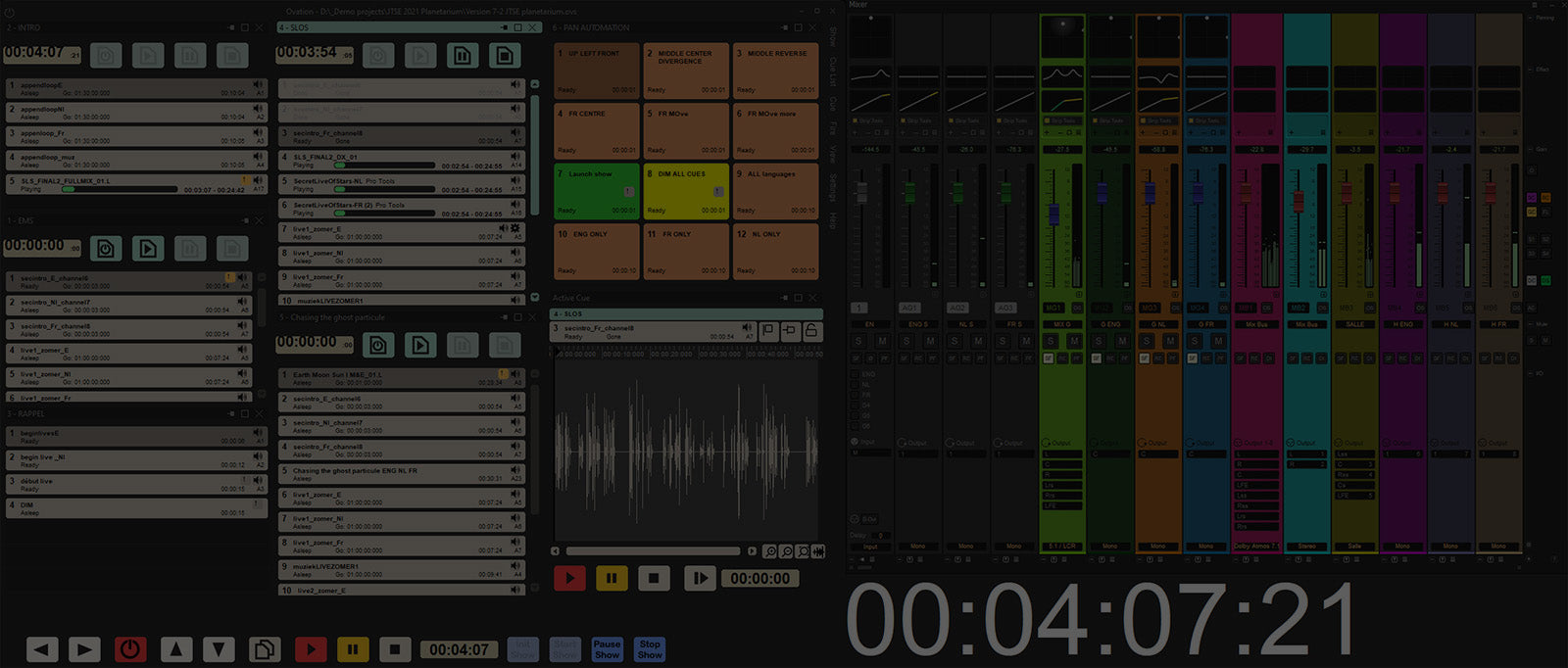Mute the G NL mixer strip
The image size is (1568, 668).
pos(1170,341)
